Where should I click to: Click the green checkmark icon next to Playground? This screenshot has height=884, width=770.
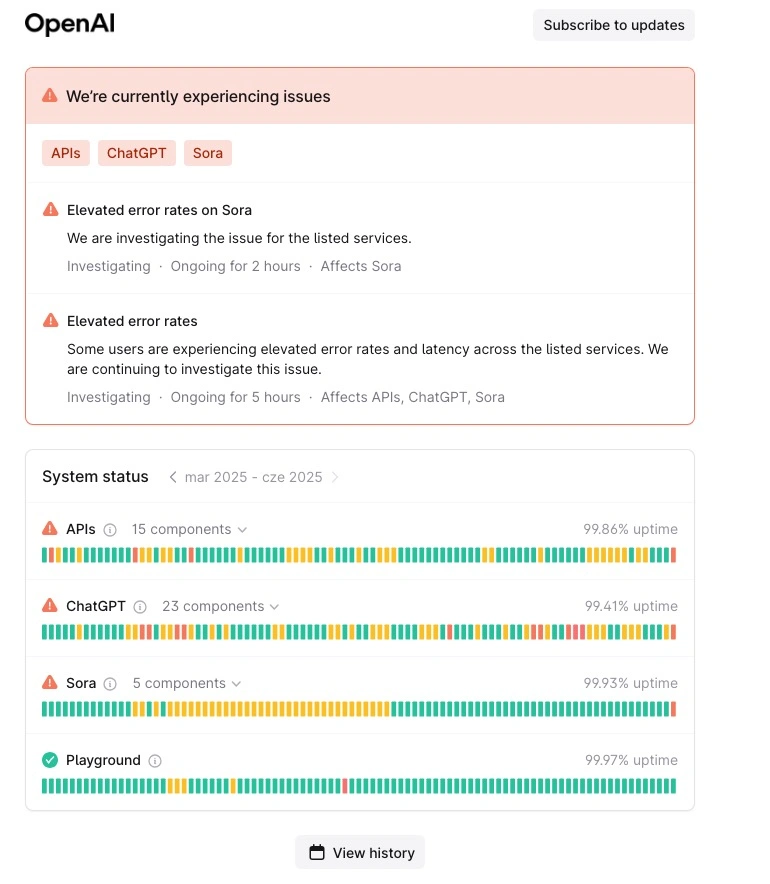coord(50,760)
